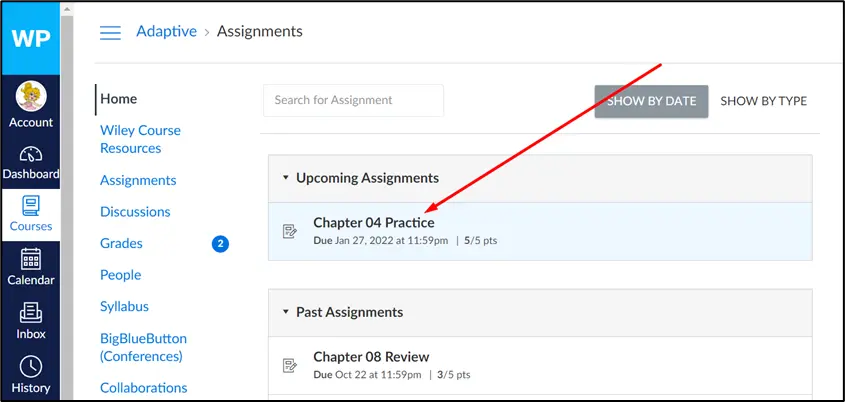Viewport: 845px width, 402px height.
Task: Switch view to Show By Date
Action: tap(651, 101)
